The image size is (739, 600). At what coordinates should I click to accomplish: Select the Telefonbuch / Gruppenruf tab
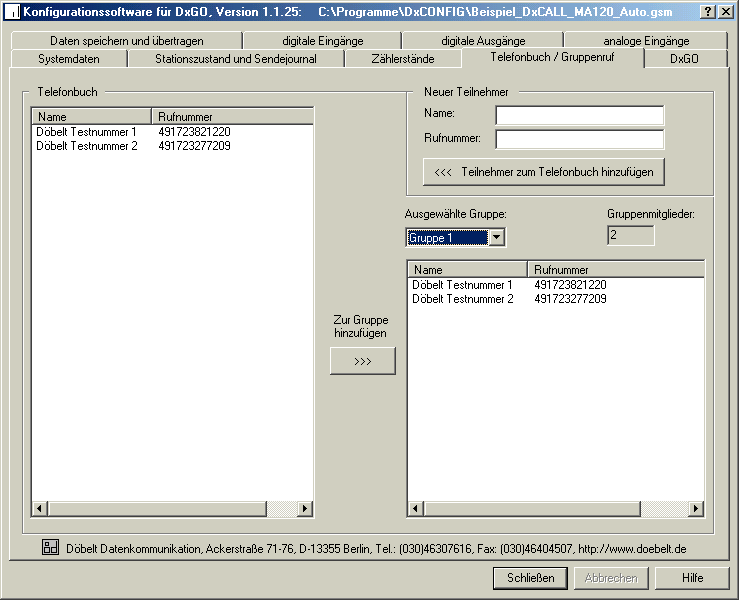(552, 57)
